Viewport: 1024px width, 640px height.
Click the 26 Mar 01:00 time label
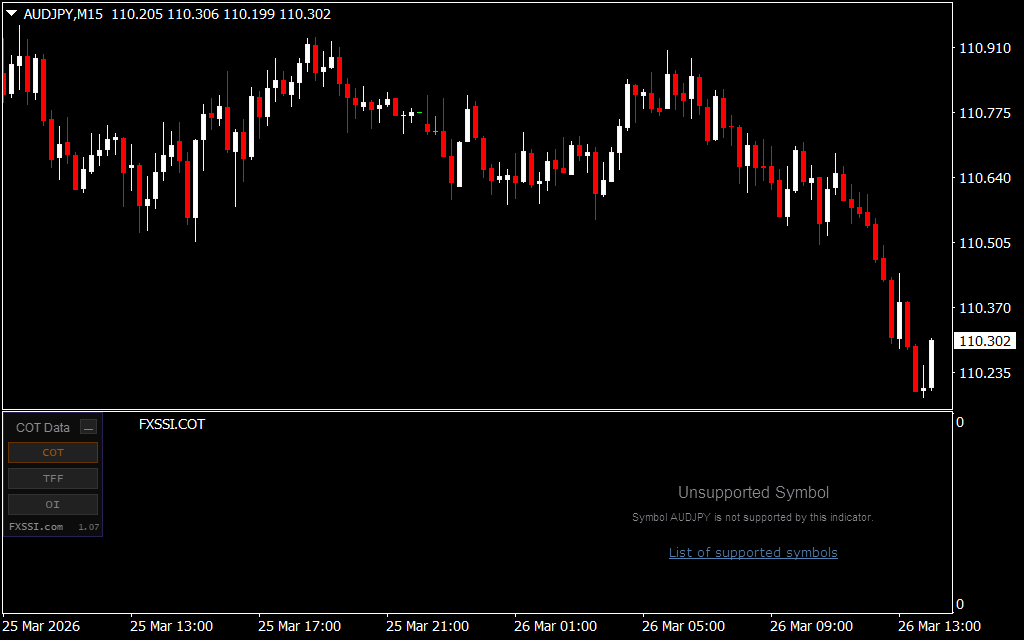pyautogui.click(x=555, y=627)
